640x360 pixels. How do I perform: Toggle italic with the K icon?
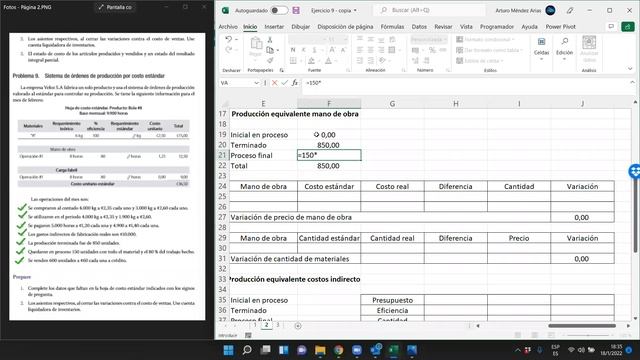[x=303, y=50]
